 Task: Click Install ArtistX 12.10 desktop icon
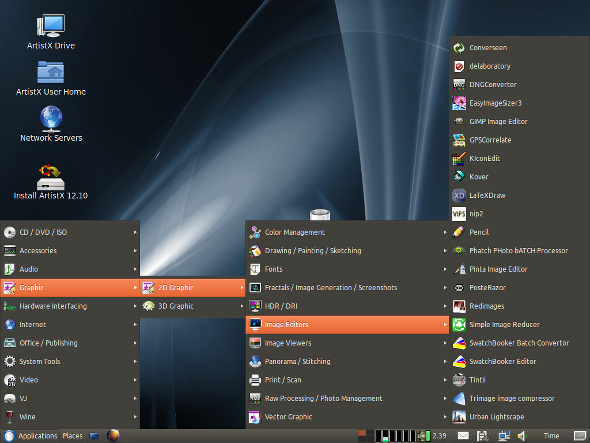[x=50, y=177]
